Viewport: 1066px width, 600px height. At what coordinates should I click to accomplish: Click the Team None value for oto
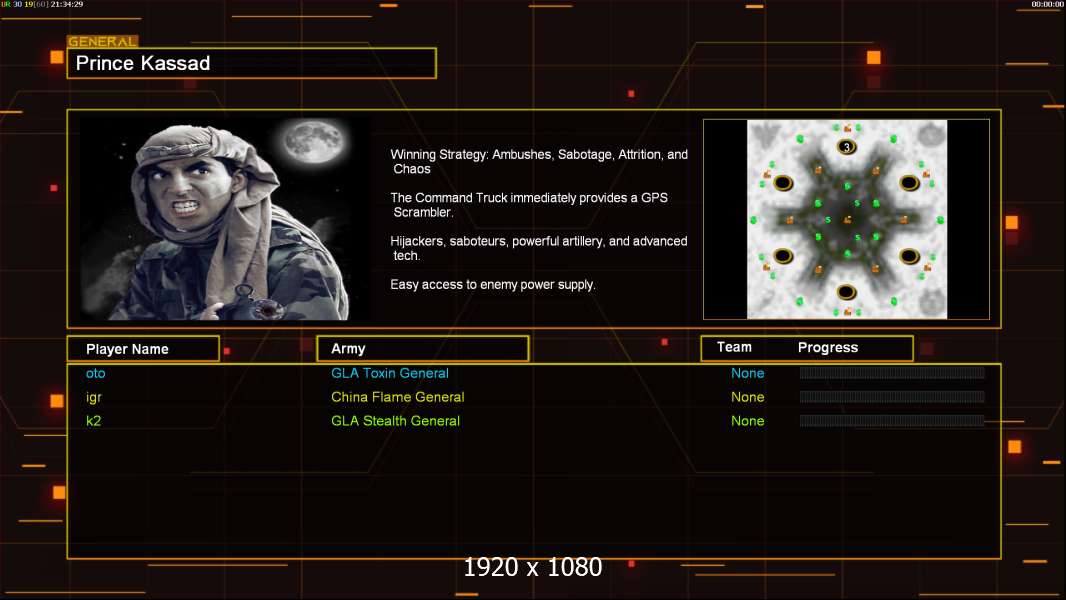pyautogui.click(x=747, y=373)
